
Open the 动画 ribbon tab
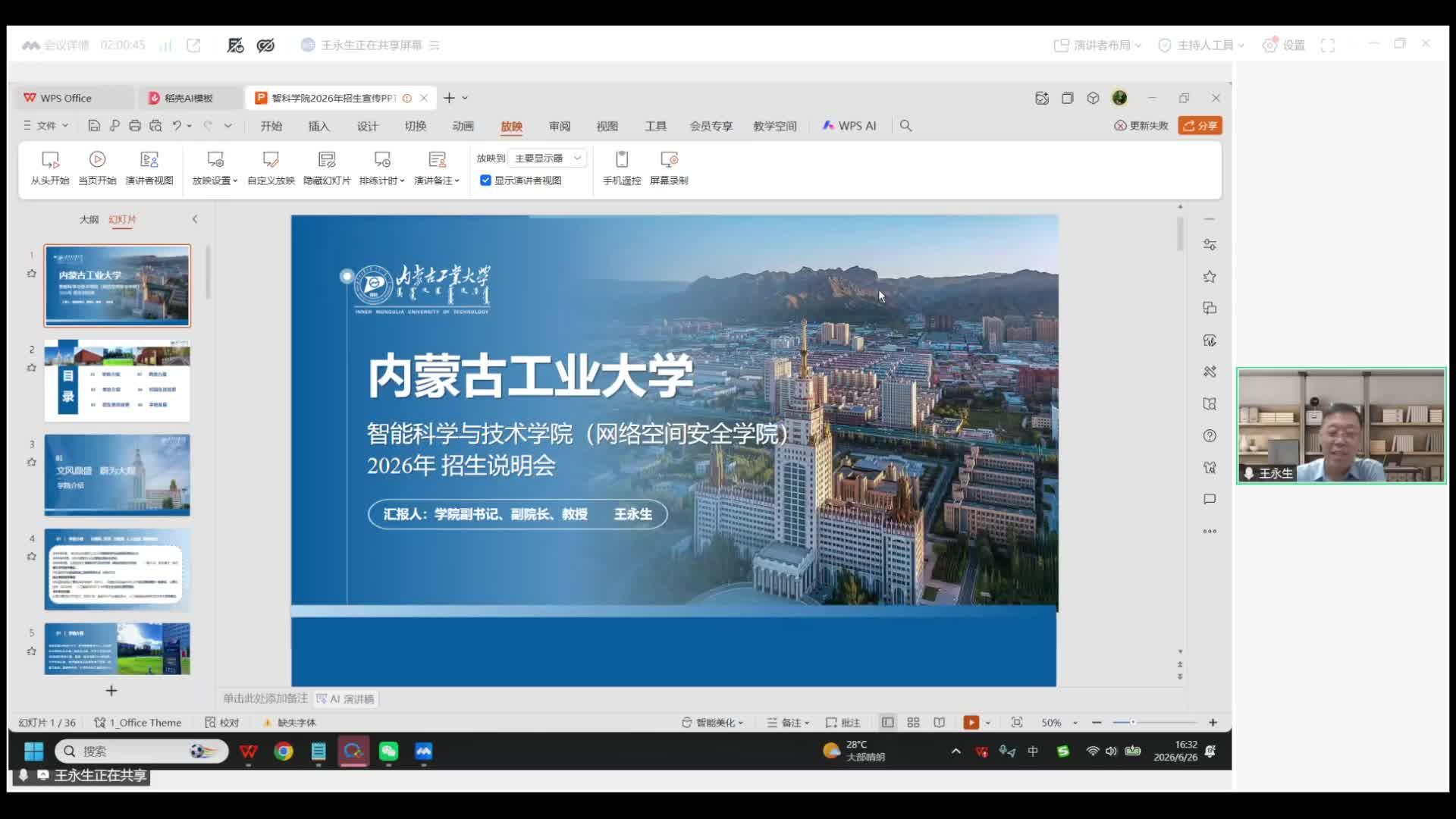tap(463, 126)
